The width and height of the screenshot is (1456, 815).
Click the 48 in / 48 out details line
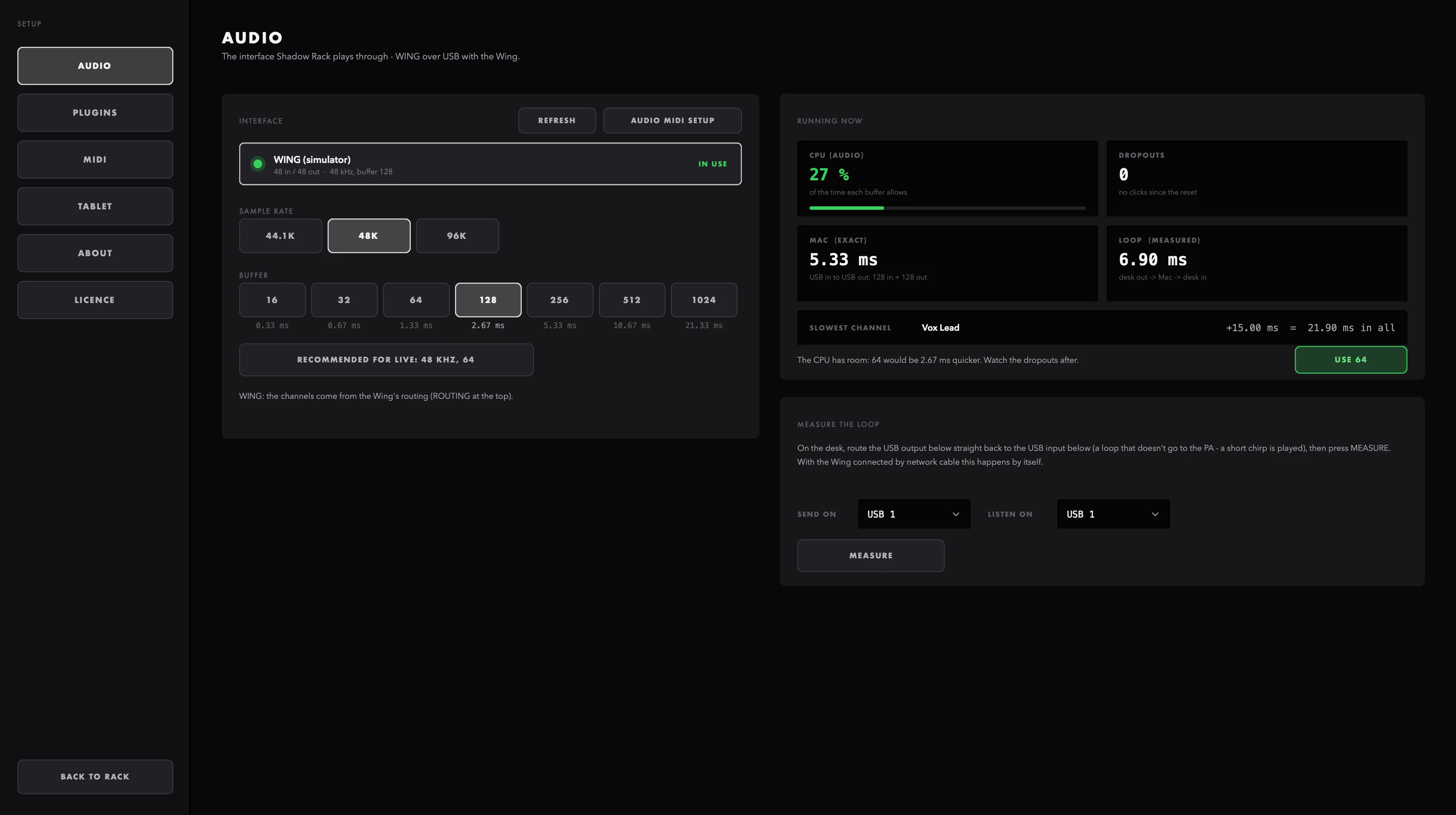pos(333,171)
